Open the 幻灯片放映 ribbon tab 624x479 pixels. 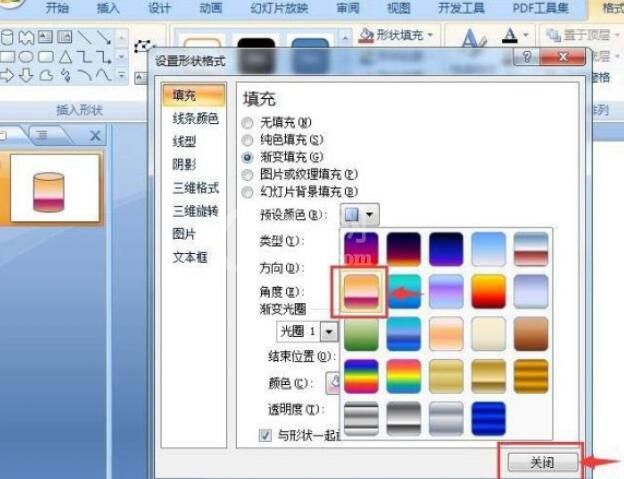point(280,8)
